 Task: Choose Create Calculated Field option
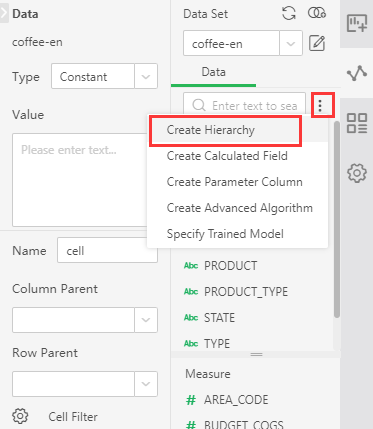[x=227, y=156]
